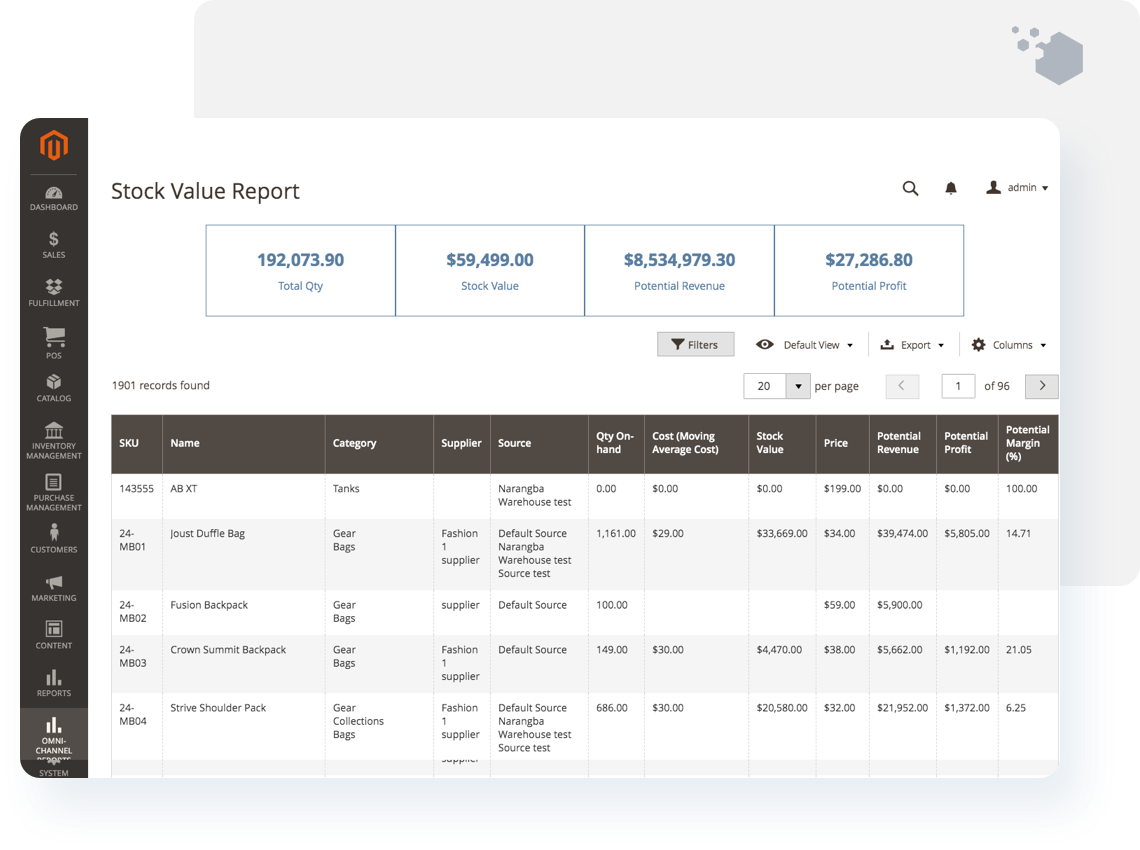Viewport: 1140px width, 850px height.
Task: Open Inventory Management sidebar menu
Action: [54, 441]
